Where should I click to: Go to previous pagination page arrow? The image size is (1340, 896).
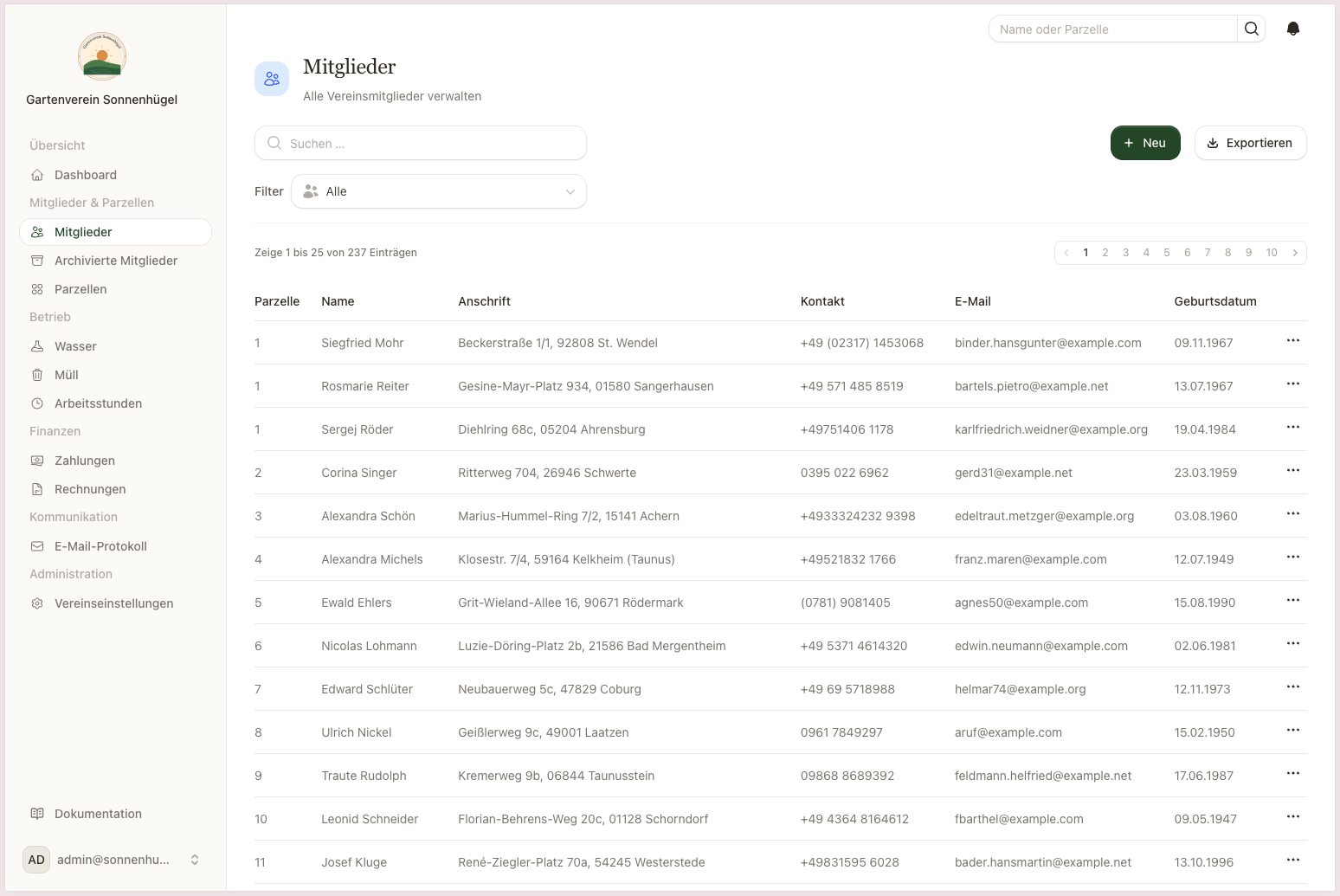point(1066,253)
